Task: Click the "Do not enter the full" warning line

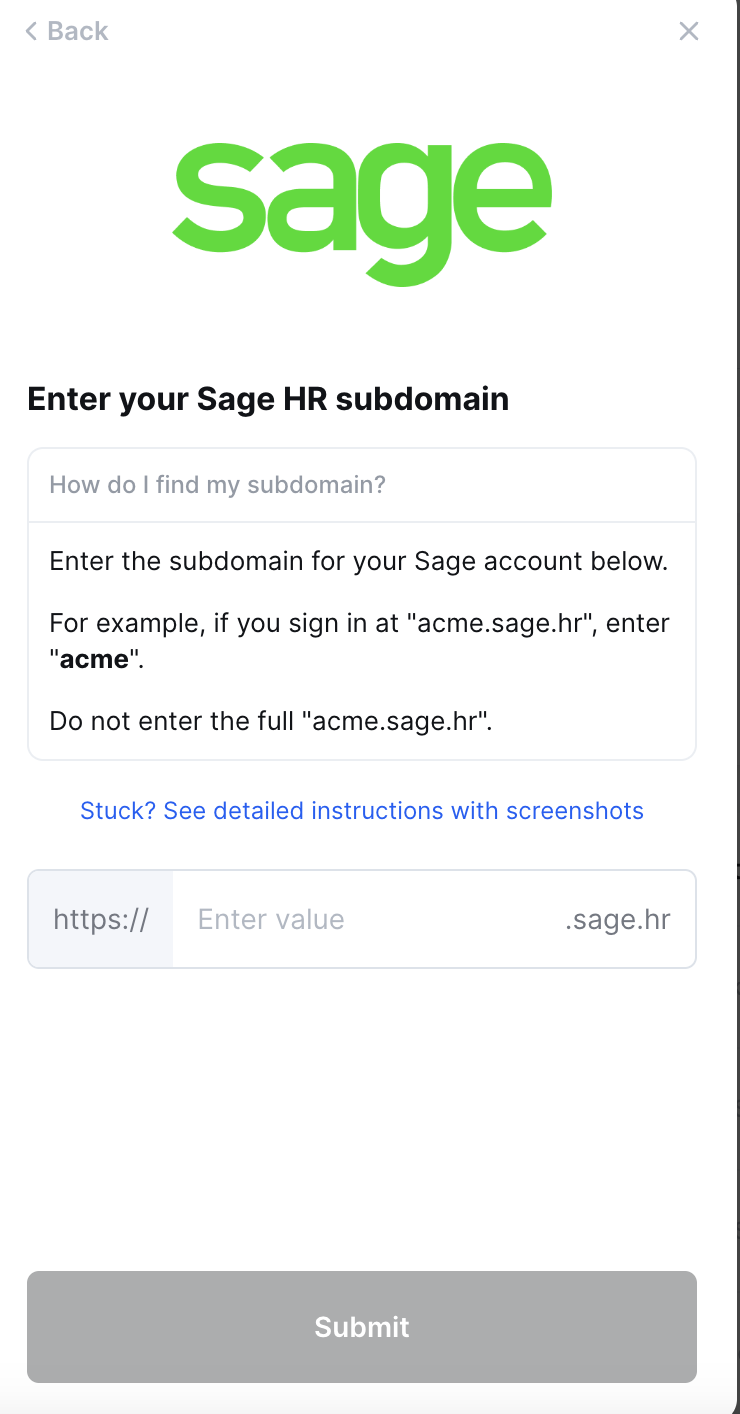Action: [x=270, y=721]
